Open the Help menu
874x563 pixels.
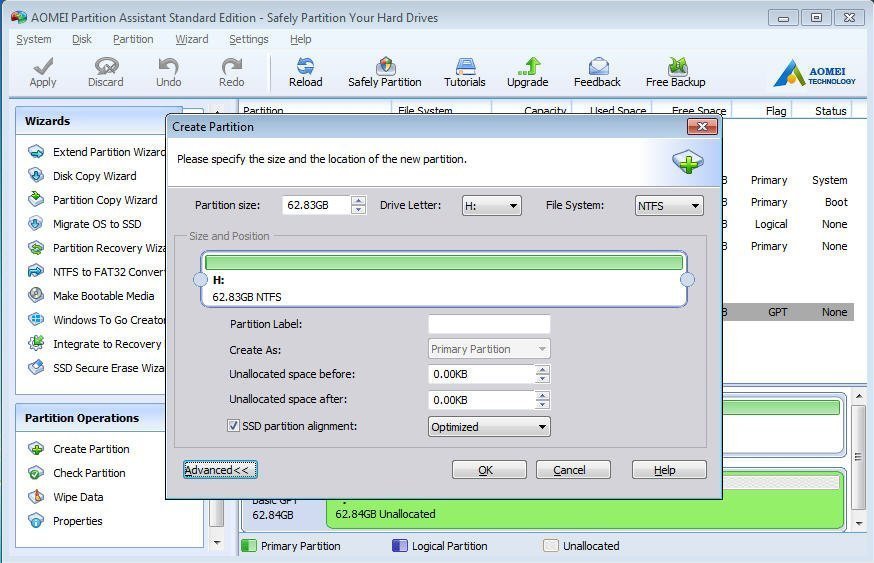300,39
